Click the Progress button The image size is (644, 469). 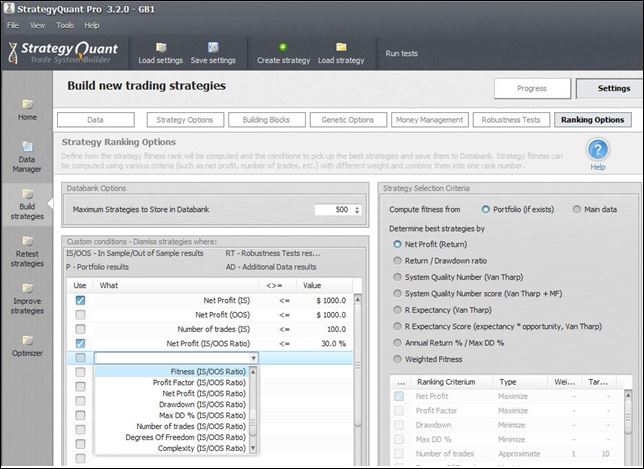tap(532, 88)
